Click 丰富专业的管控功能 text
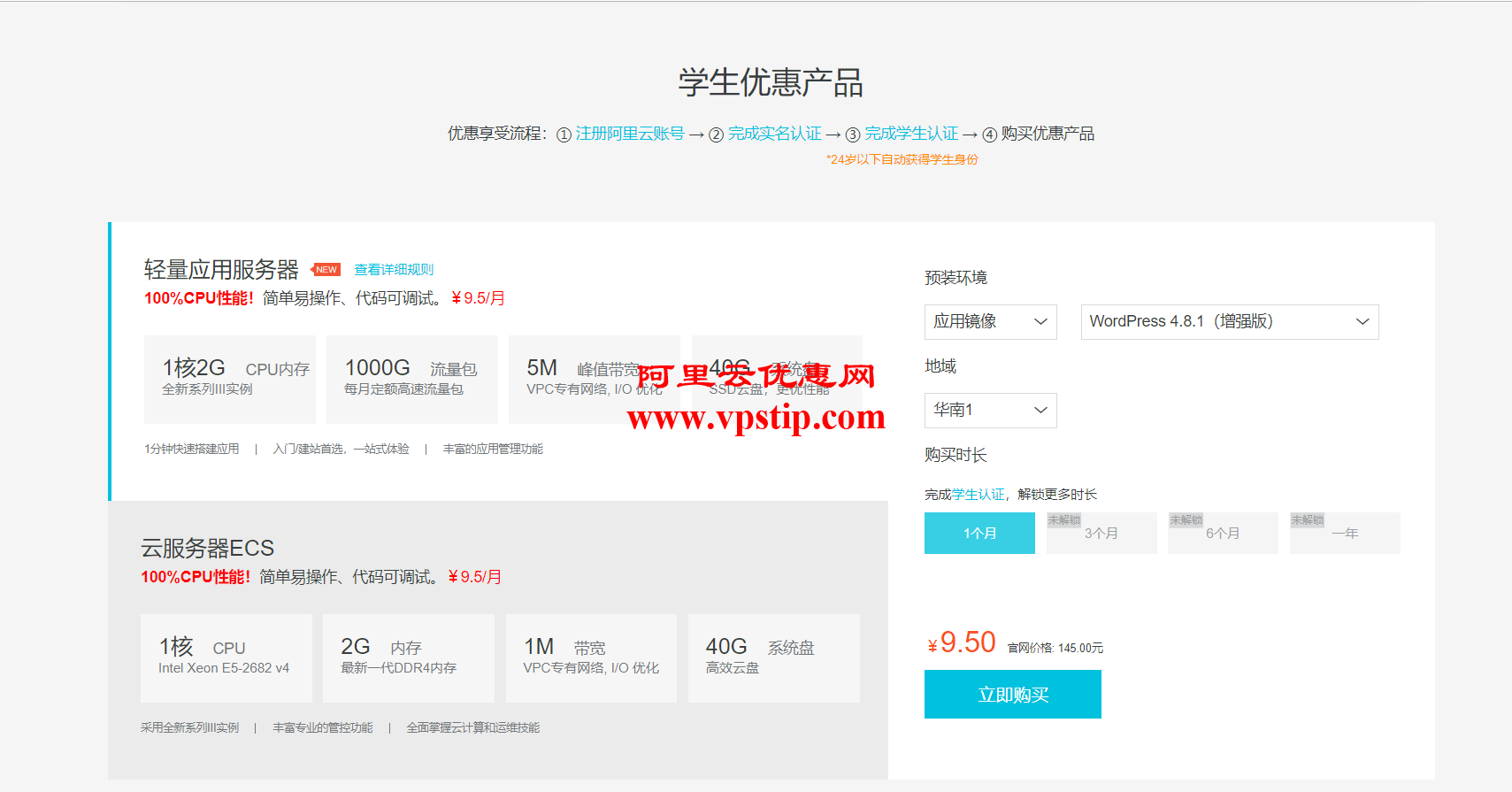 (322, 728)
